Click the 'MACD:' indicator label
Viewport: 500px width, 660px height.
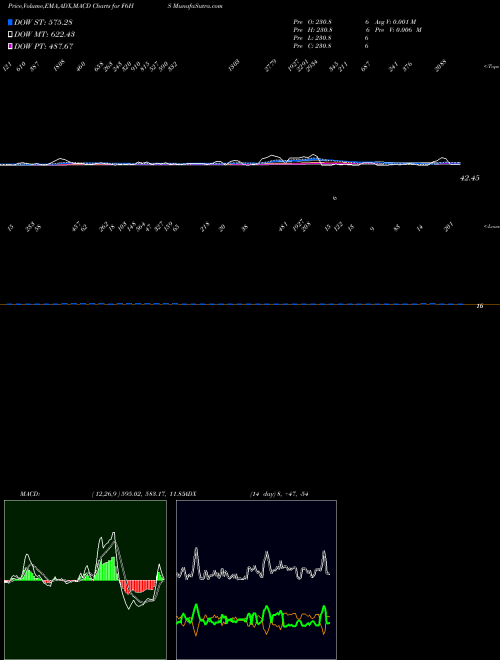click(x=30, y=494)
